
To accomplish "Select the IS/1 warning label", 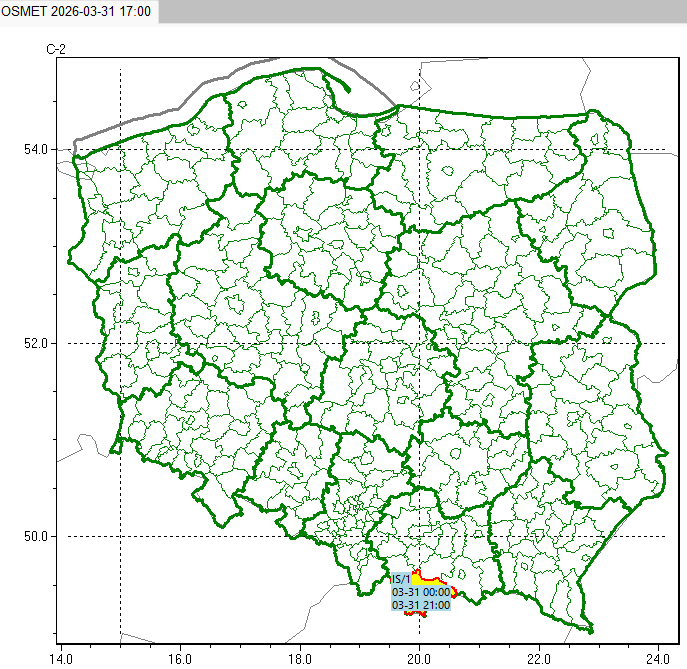I will pyautogui.click(x=400, y=579).
